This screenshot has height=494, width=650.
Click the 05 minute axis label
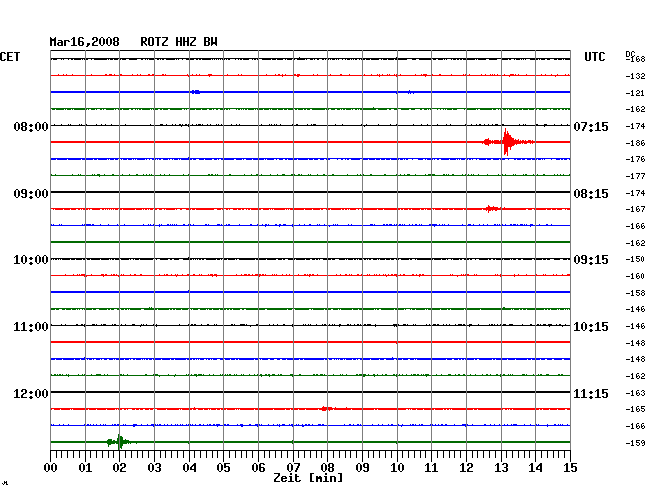tap(223, 468)
